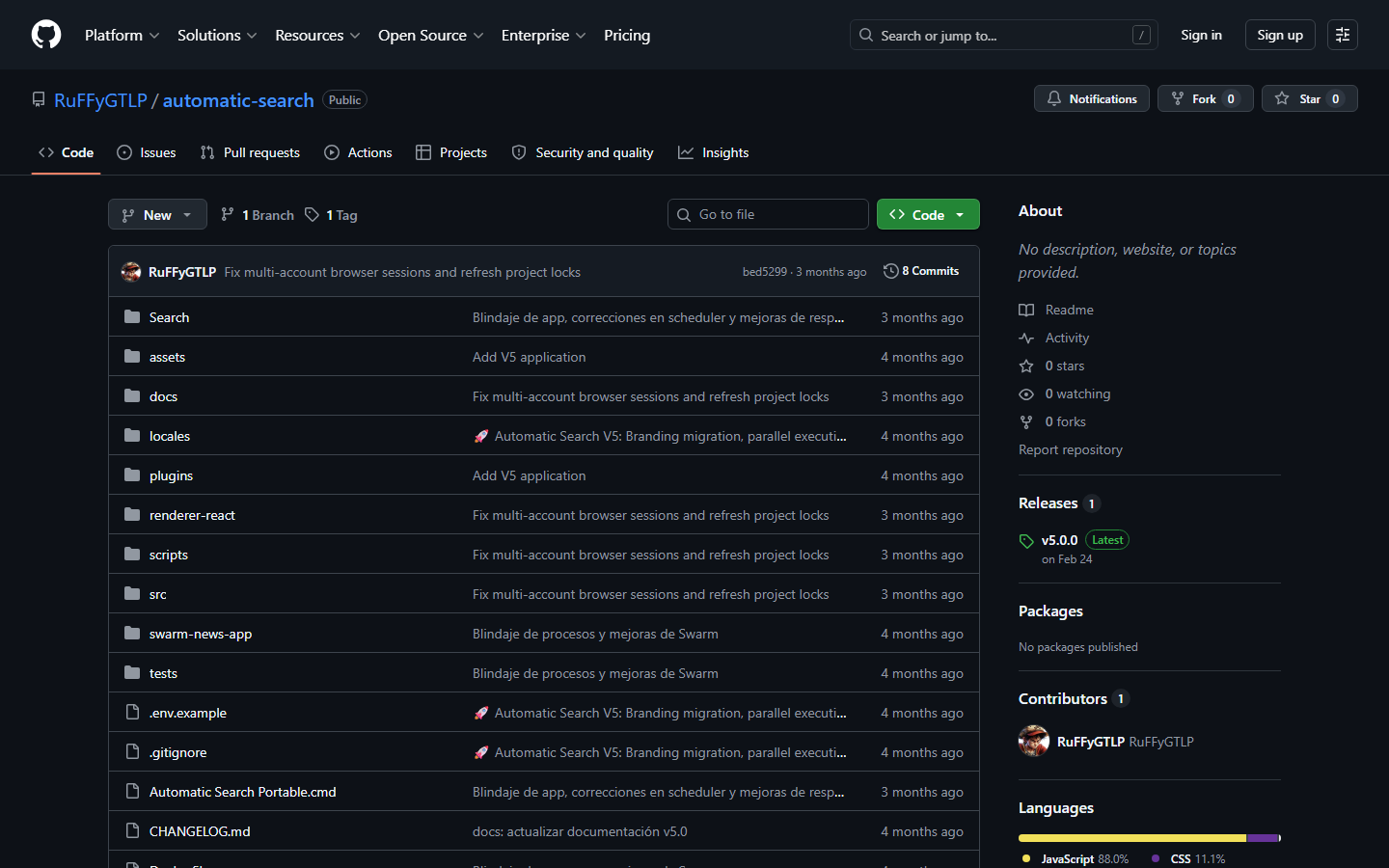The height and width of the screenshot is (868, 1389).
Task: View the 1 Tag link
Action: point(331,214)
